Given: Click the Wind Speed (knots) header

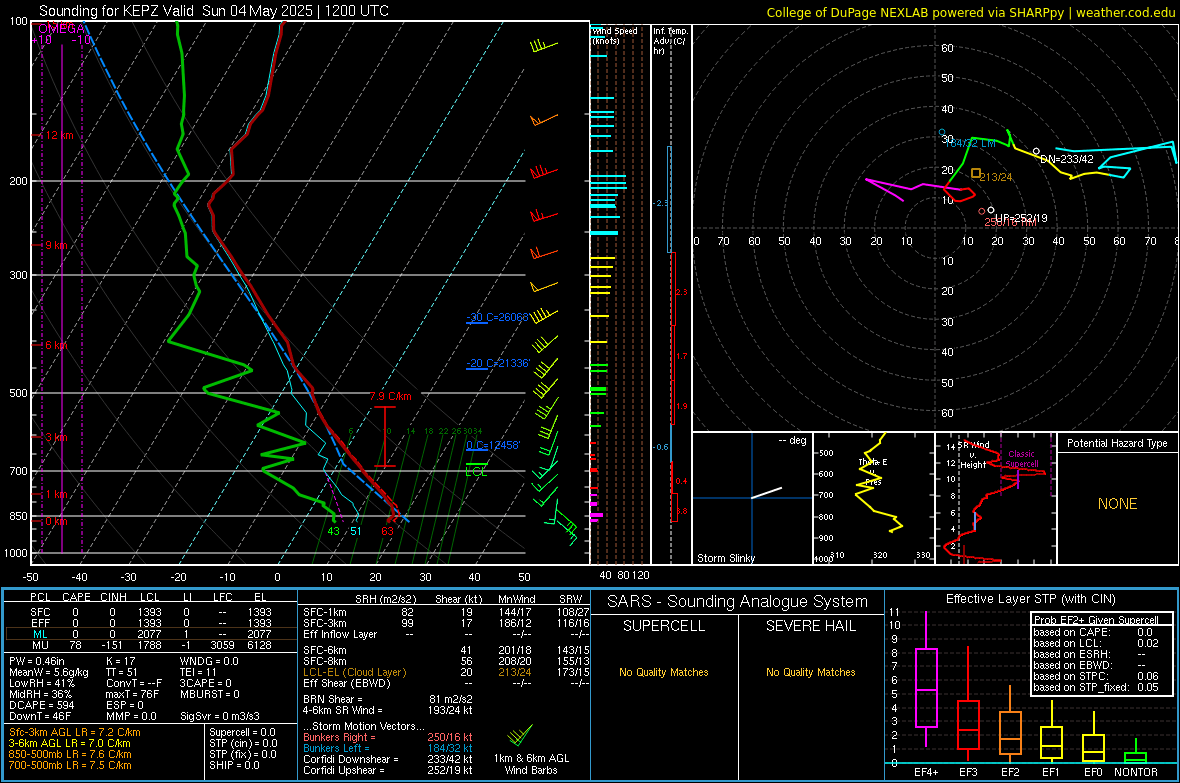Looking at the screenshot, I should click(x=614, y=35).
